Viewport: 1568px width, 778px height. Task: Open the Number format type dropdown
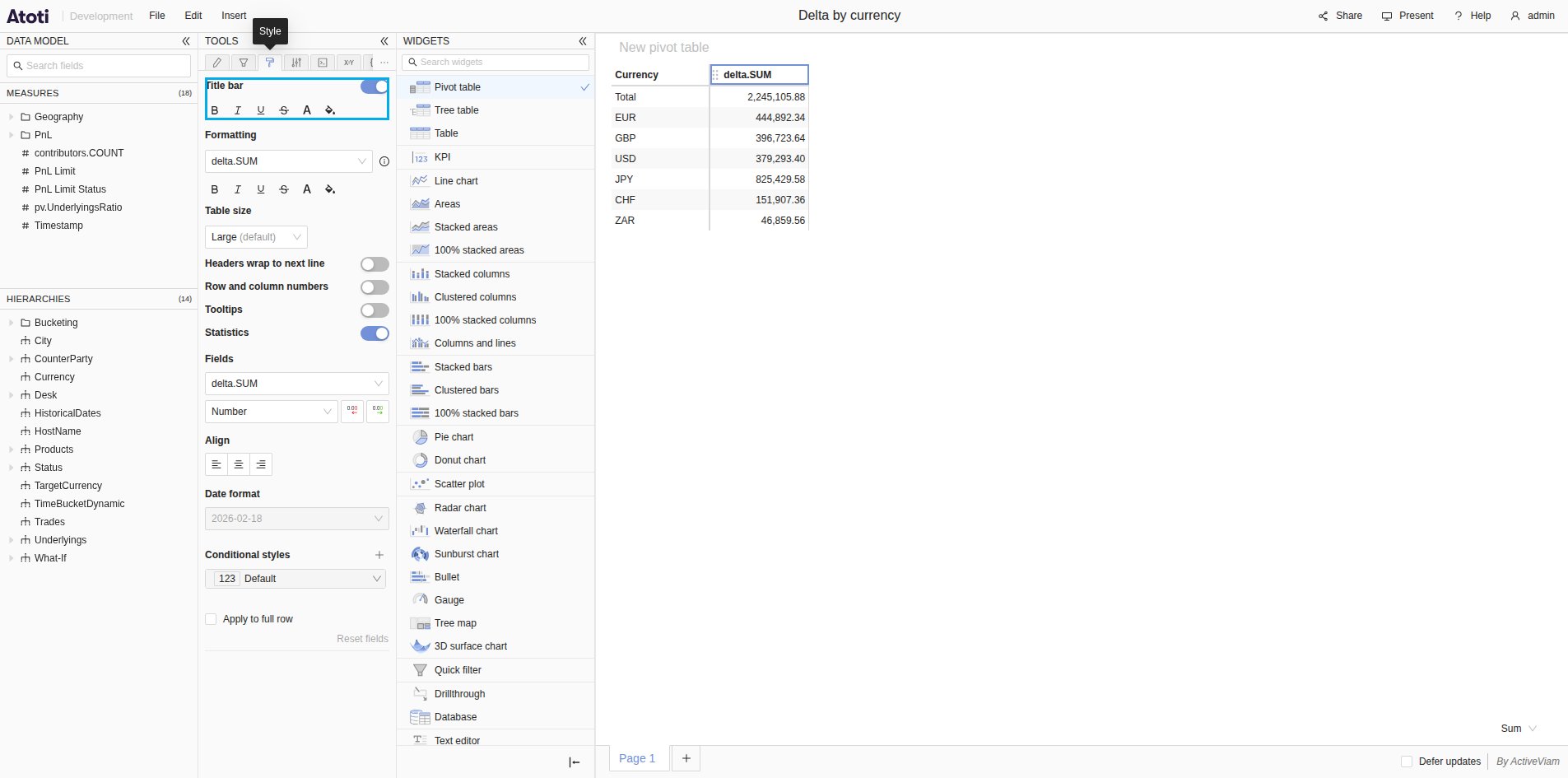tap(271, 412)
